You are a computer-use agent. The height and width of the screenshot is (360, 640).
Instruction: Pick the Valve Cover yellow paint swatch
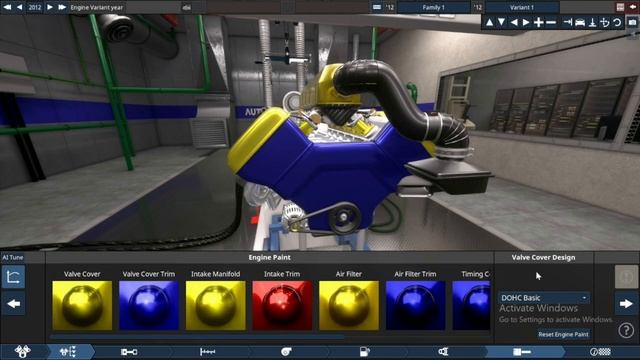[82, 305]
